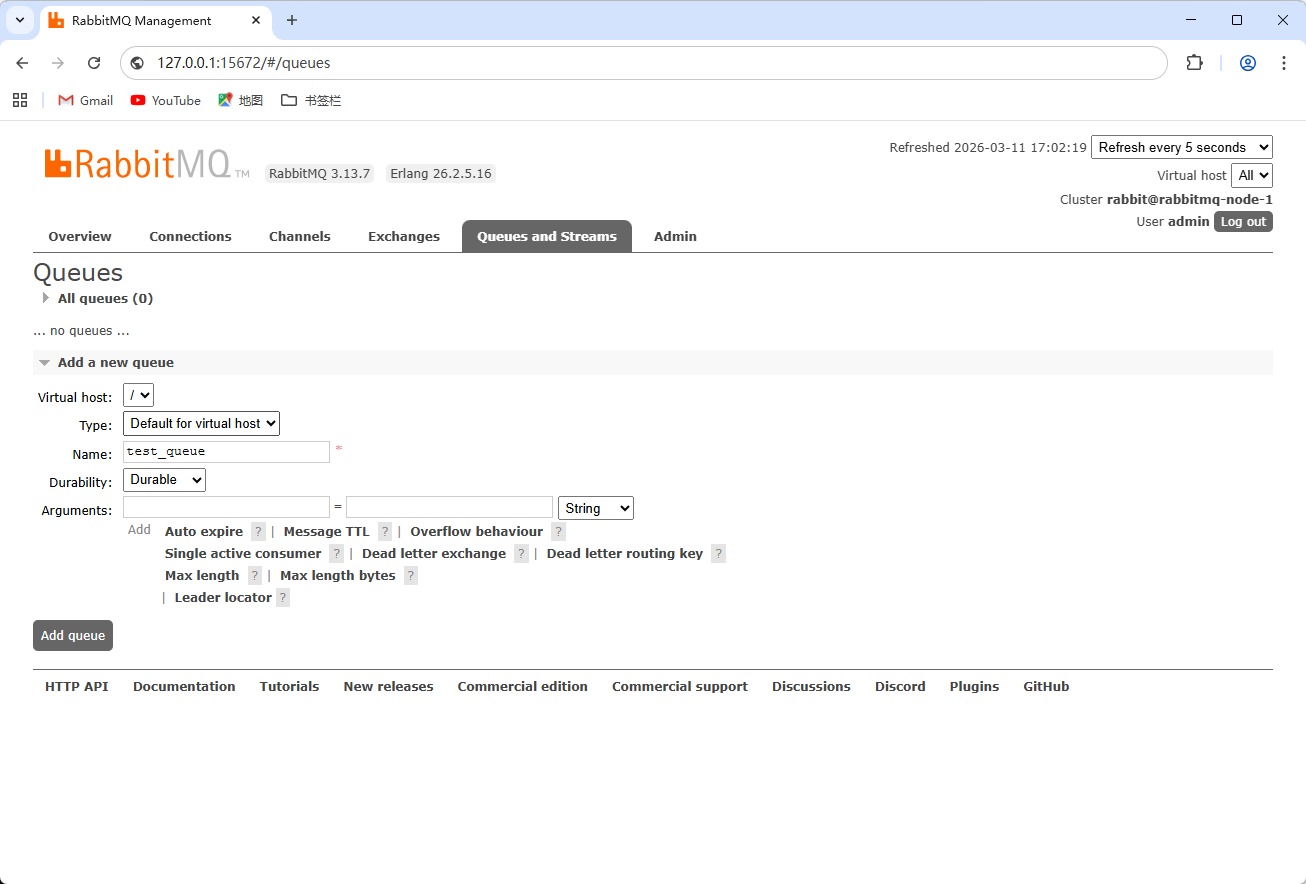Open the apps grid in bookmarks bar

click(20, 100)
